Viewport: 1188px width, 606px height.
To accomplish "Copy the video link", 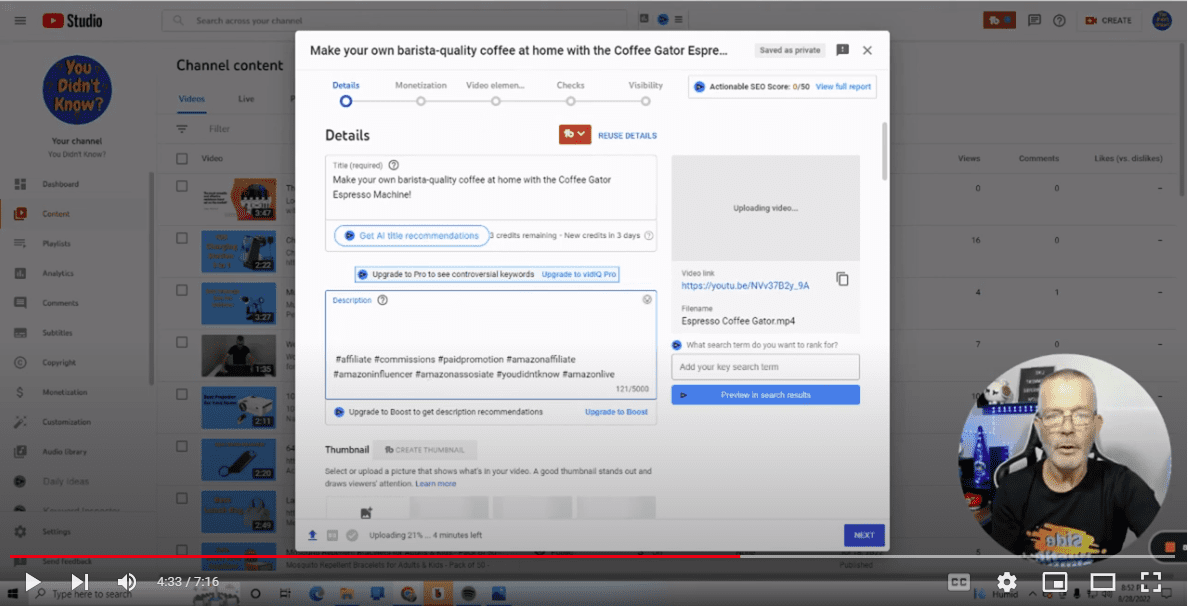I will (x=843, y=279).
